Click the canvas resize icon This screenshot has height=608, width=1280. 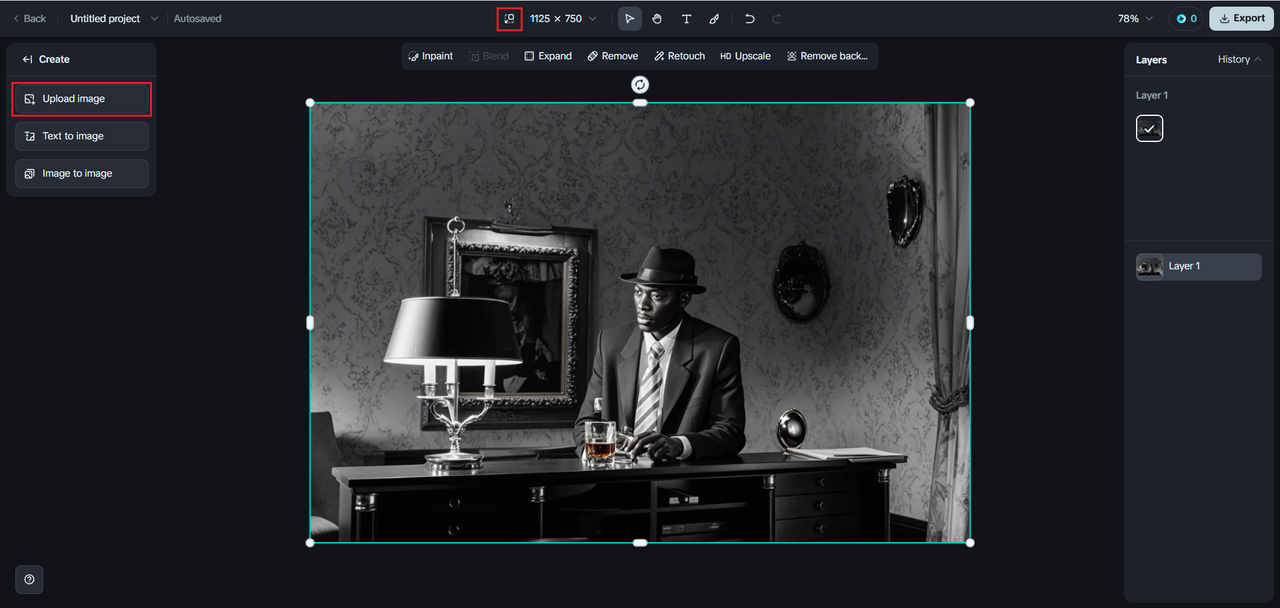(510, 19)
